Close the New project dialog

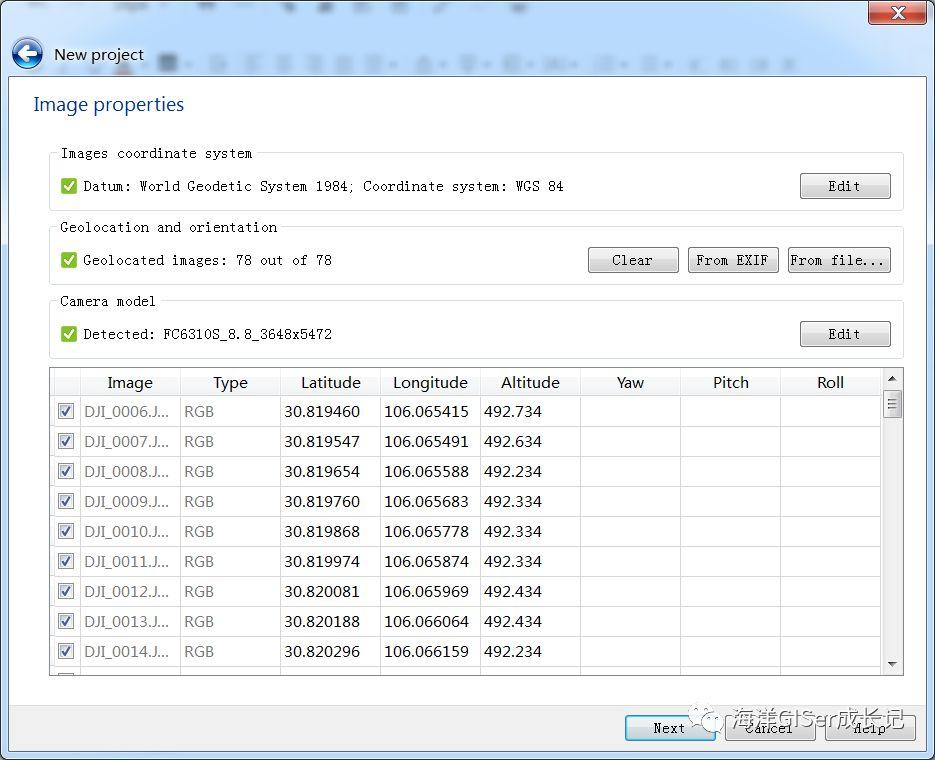click(897, 13)
